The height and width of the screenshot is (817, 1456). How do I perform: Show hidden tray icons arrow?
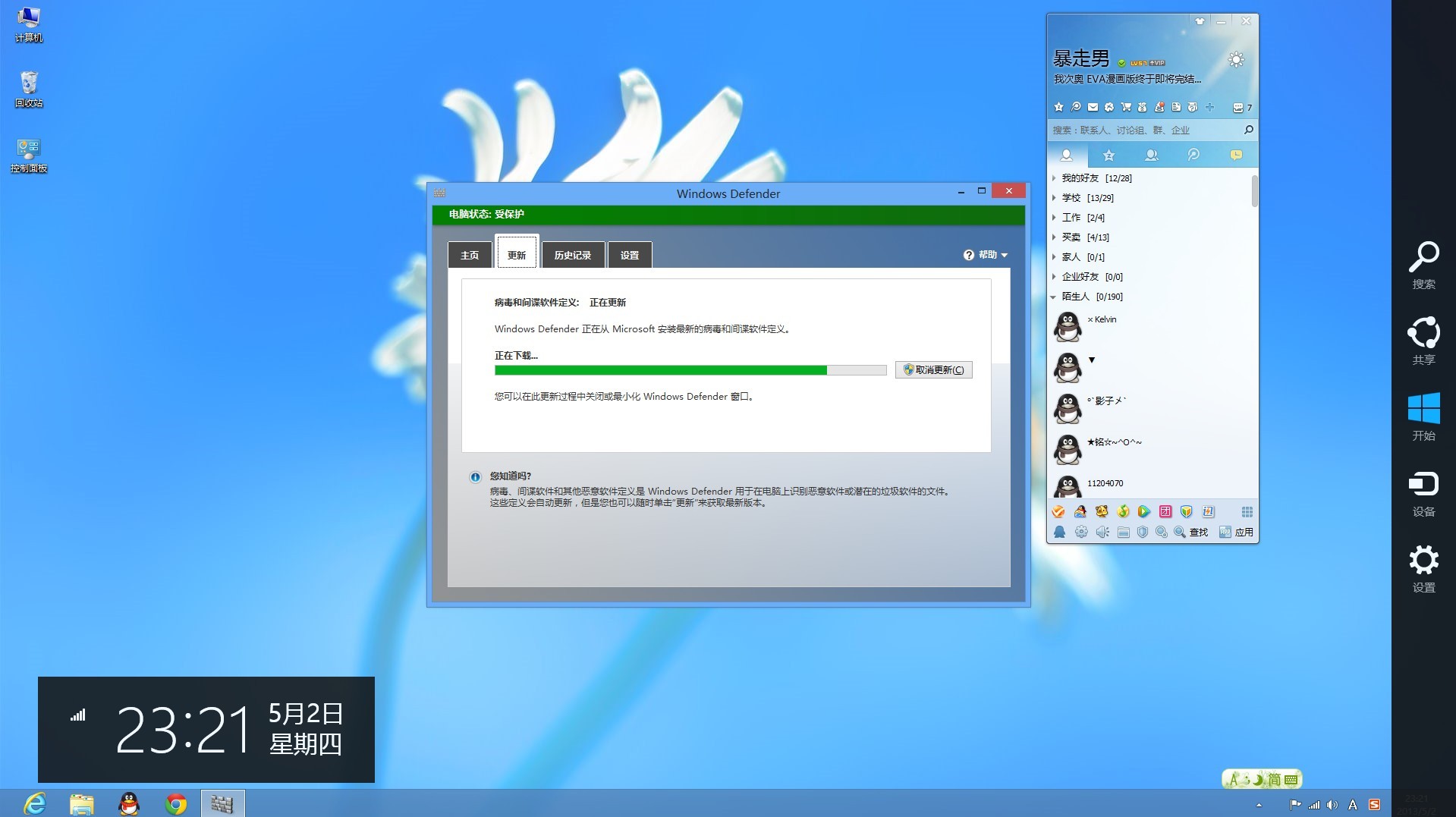click(x=1259, y=805)
